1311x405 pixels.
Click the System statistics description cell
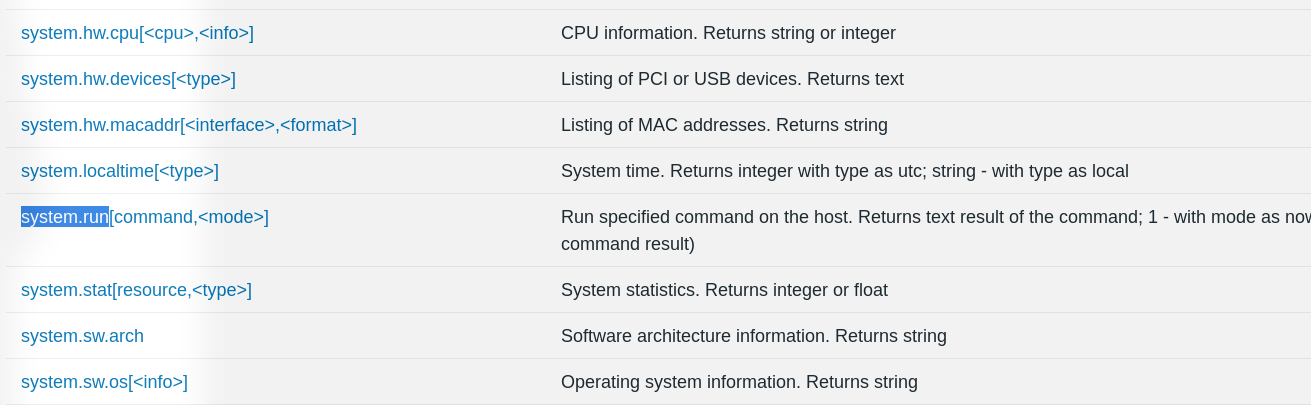pyautogui.click(x=724, y=290)
